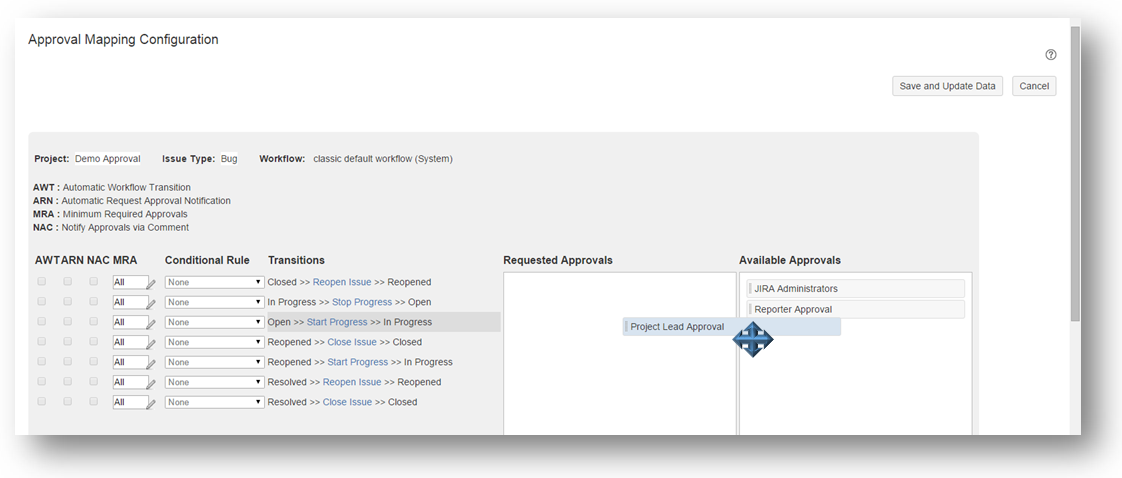
Task: Click the MRA pencil icon in Resolved-Reopen Issue row
Action: [152, 384]
